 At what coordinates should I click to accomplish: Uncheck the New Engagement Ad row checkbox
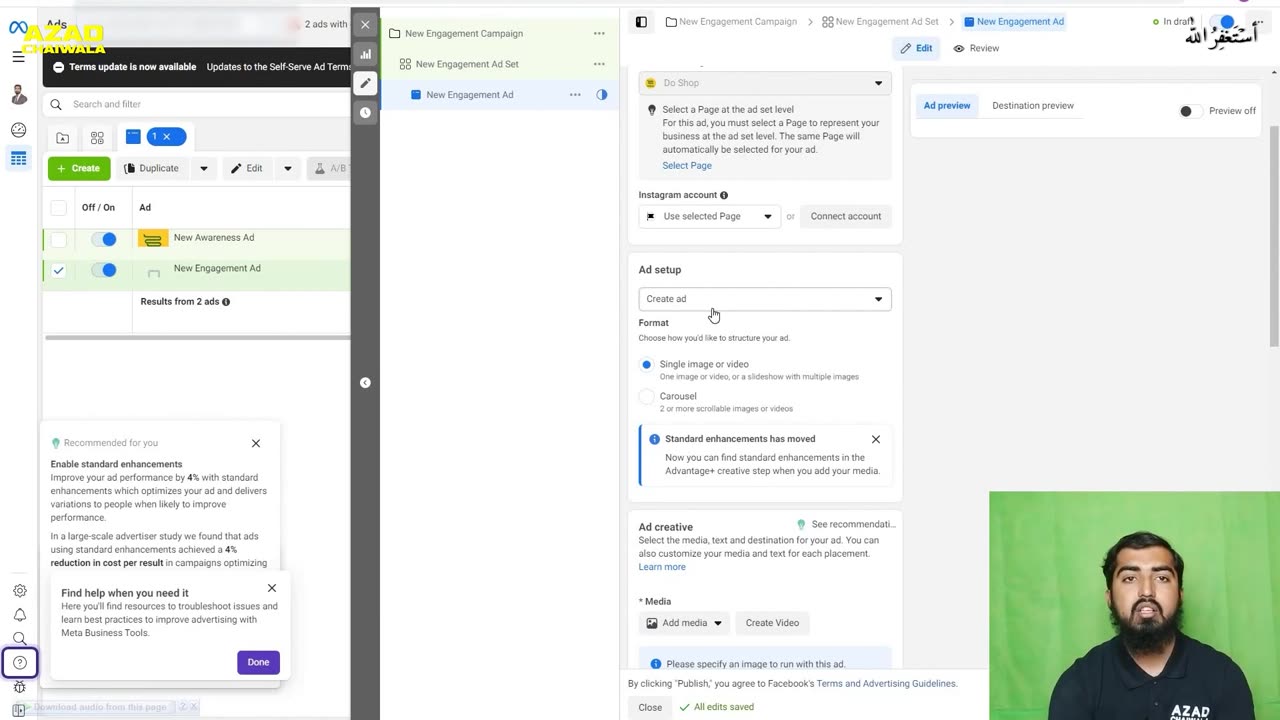tap(59, 270)
